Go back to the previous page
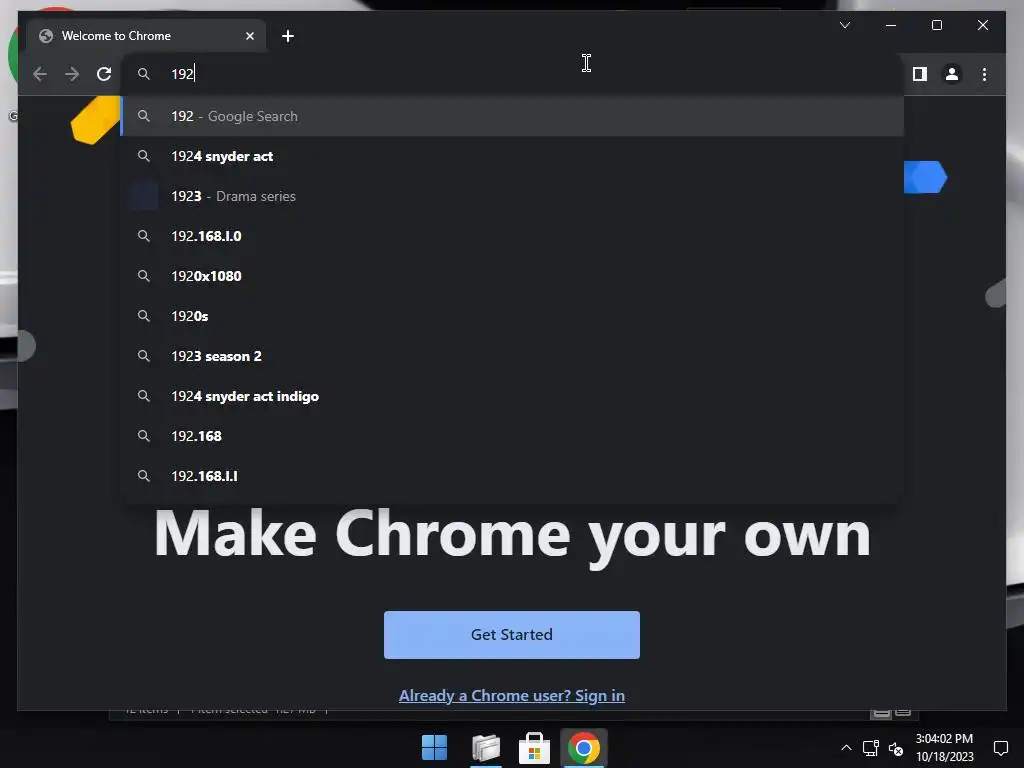The height and width of the screenshot is (768, 1024). [x=40, y=74]
